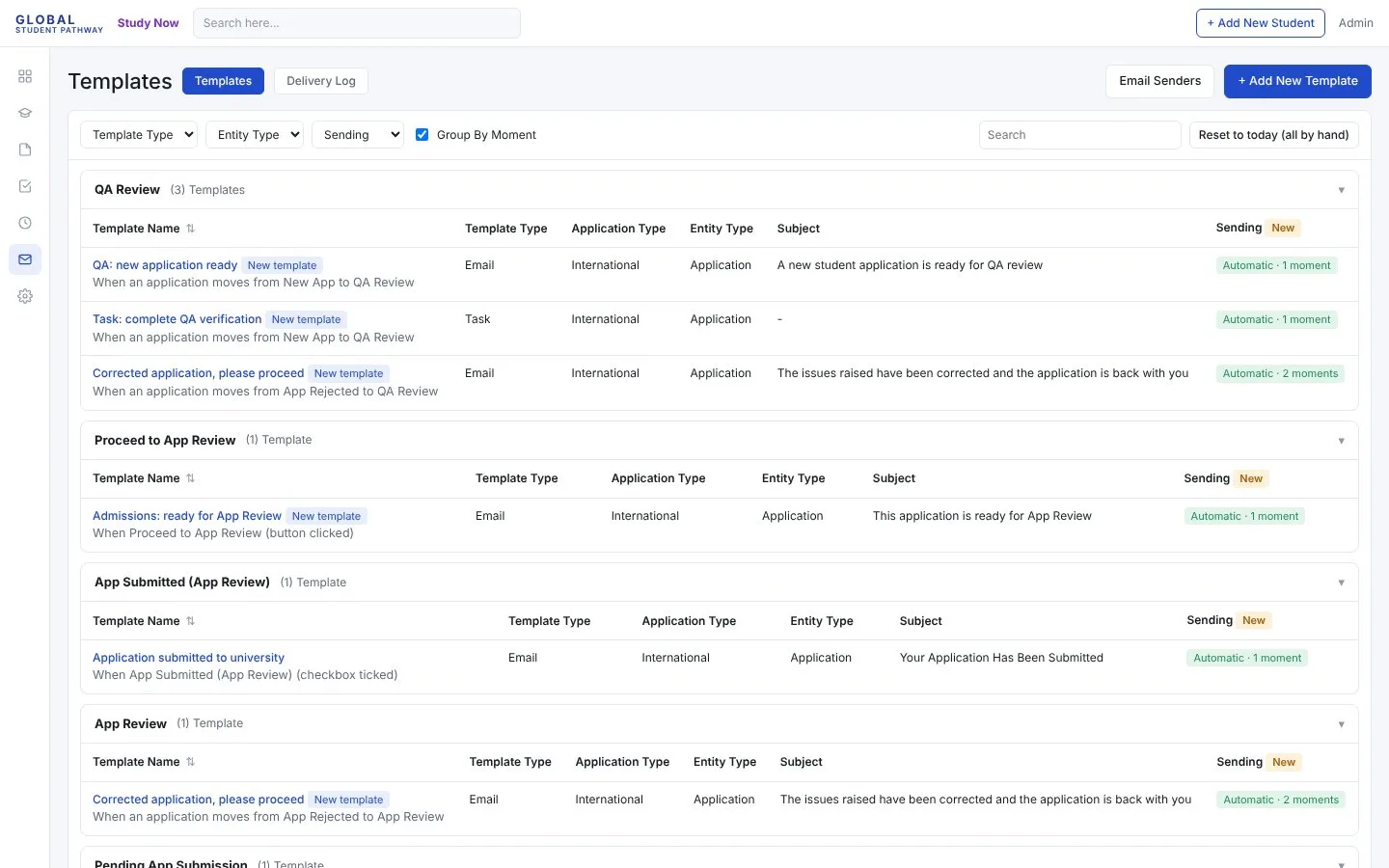Open the Template Type filter dropdown

tap(139, 135)
